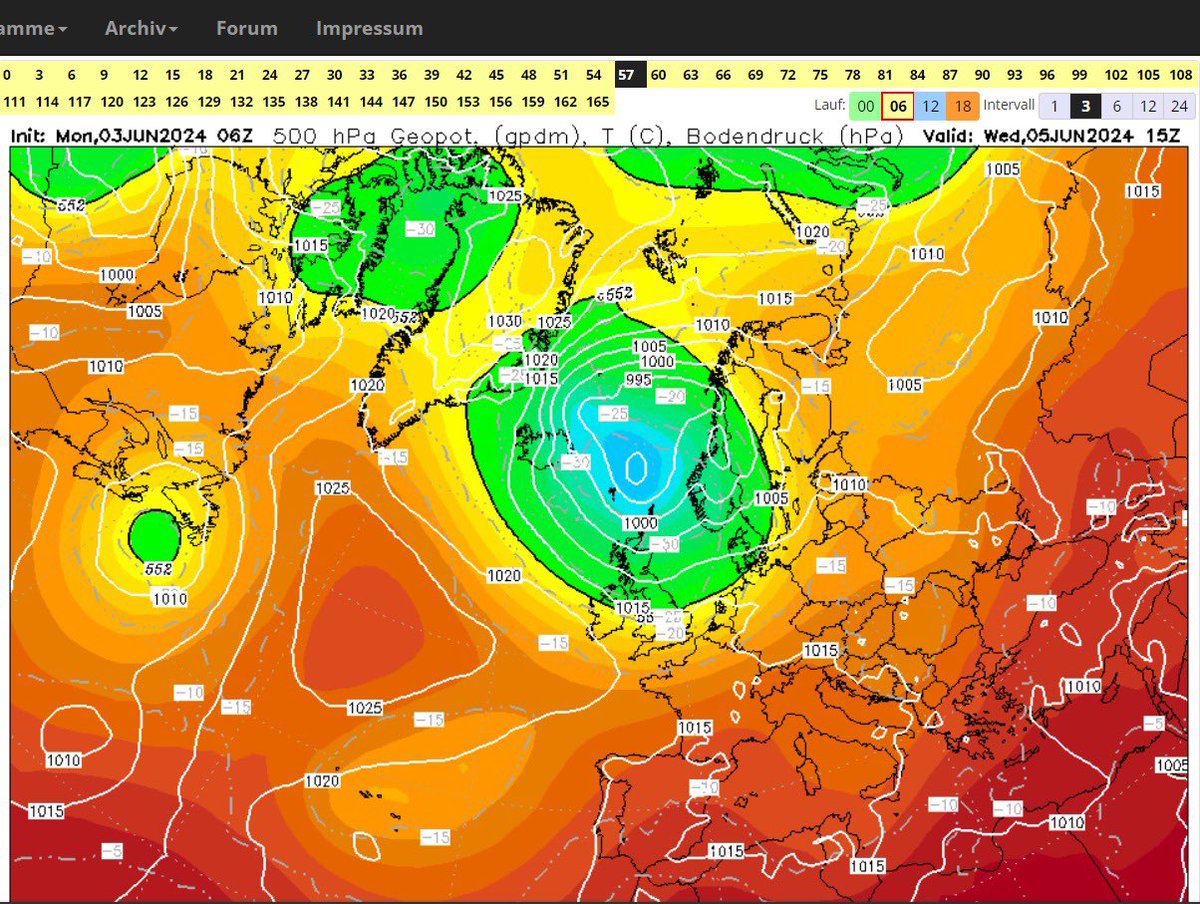
Task: Jump to forecast hour 72
Action: [788, 75]
